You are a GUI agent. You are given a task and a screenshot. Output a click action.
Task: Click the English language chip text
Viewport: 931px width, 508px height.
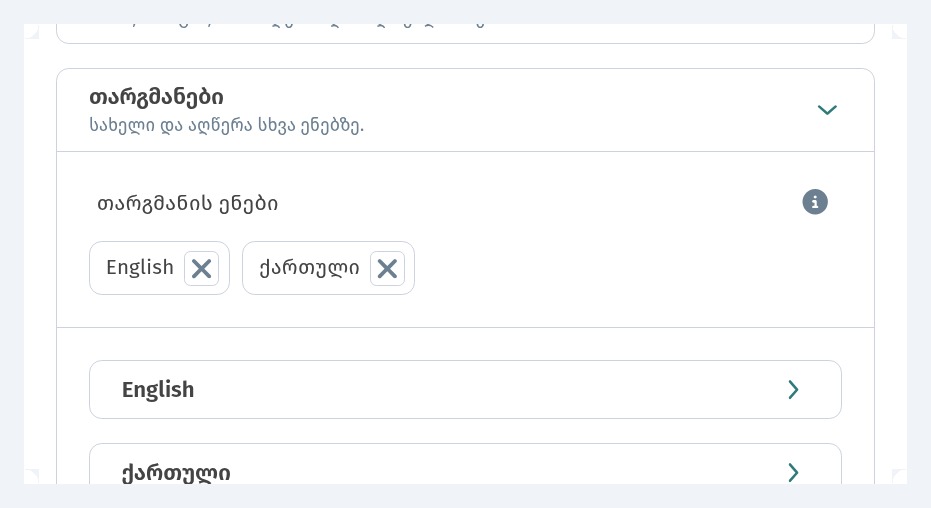(x=140, y=268)
